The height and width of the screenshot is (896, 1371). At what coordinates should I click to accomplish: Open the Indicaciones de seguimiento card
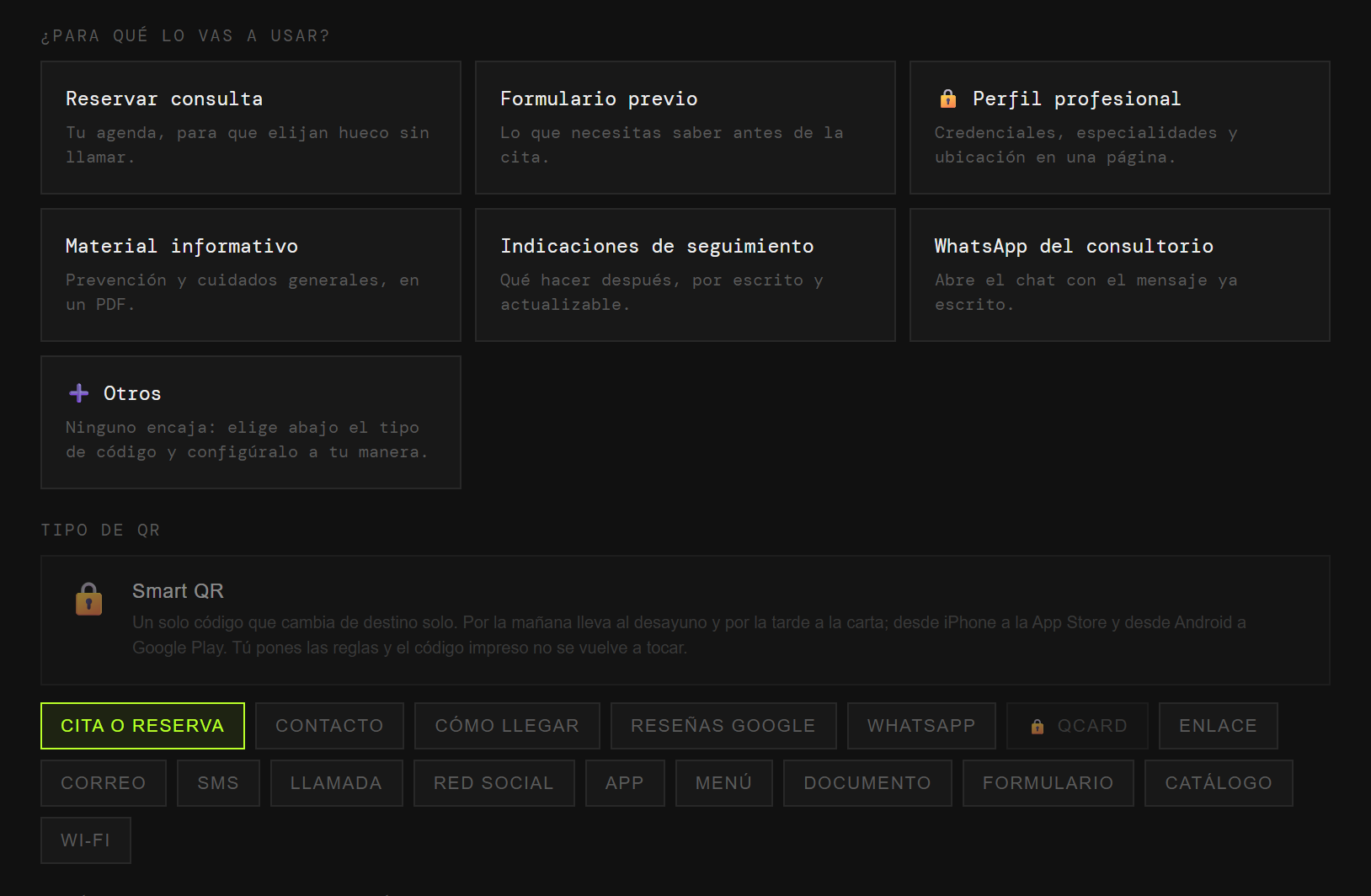pos(685,275)
